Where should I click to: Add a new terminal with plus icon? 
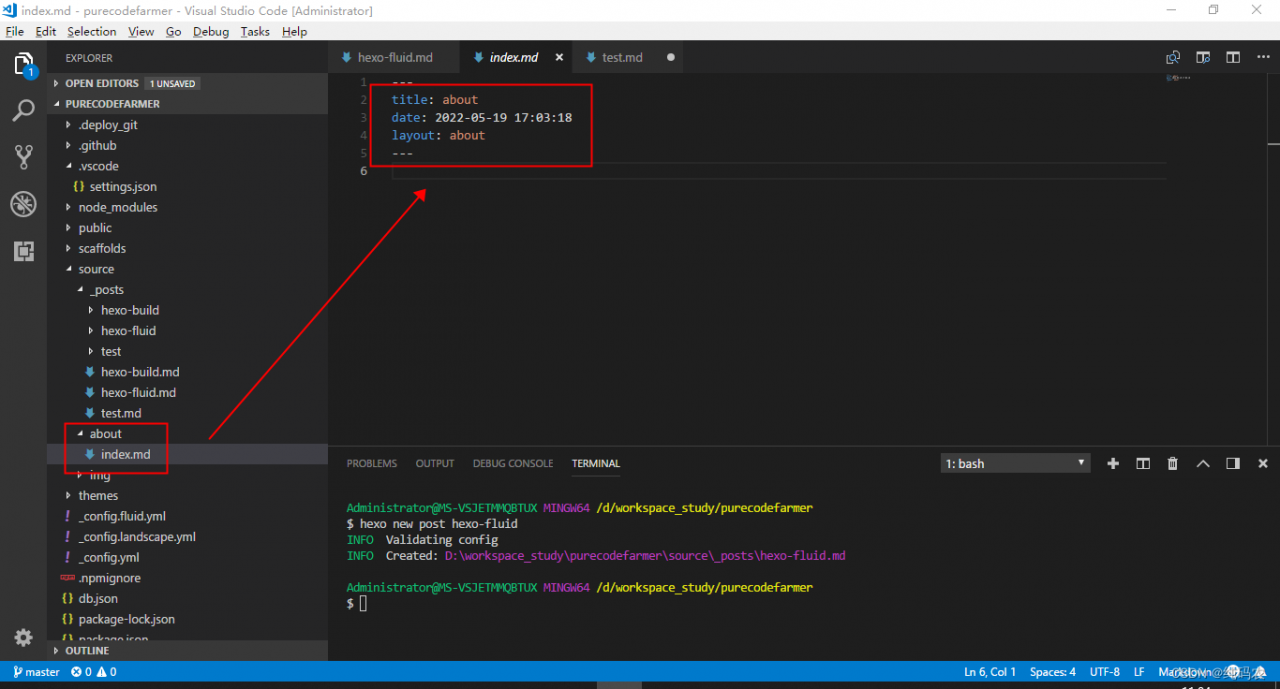click(1113, 464)
